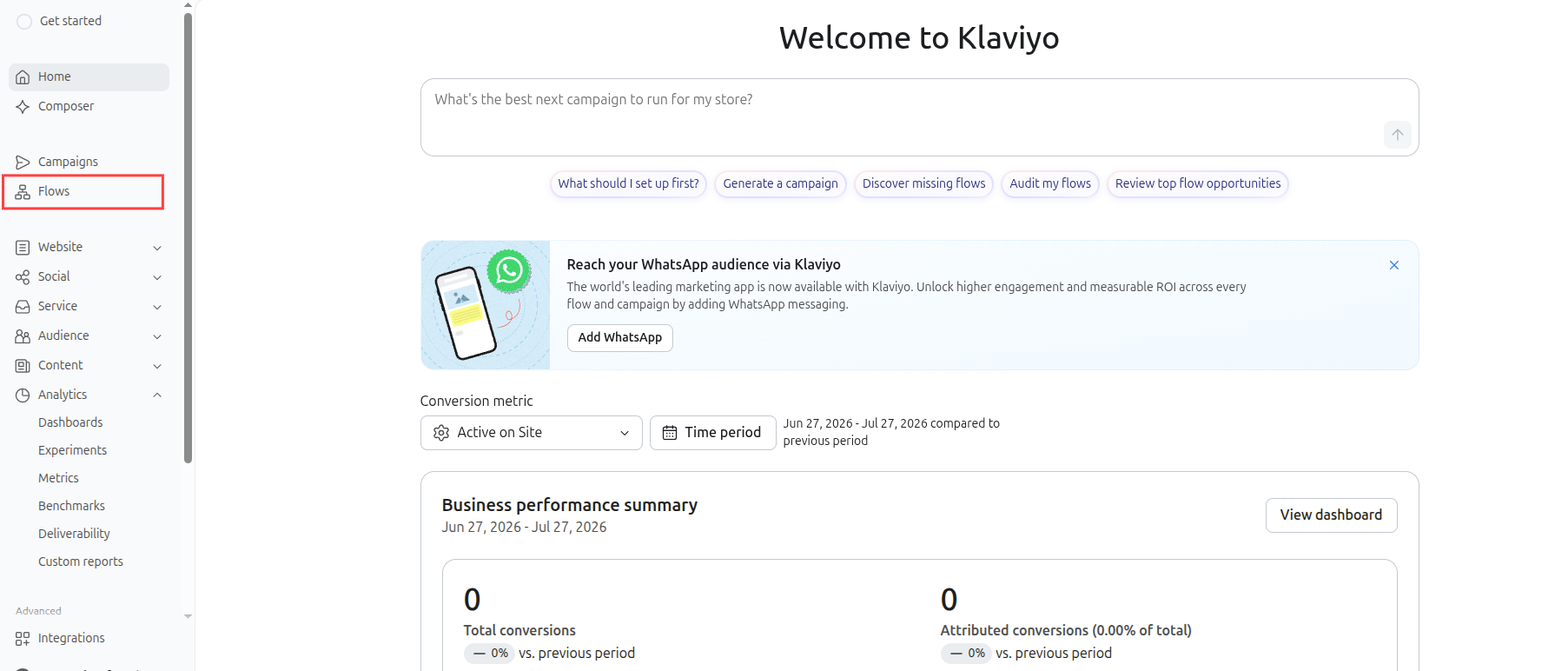This screenshot has height=671, width=1568.
Task: Expand the Service menu chevron
Action: 157,307
